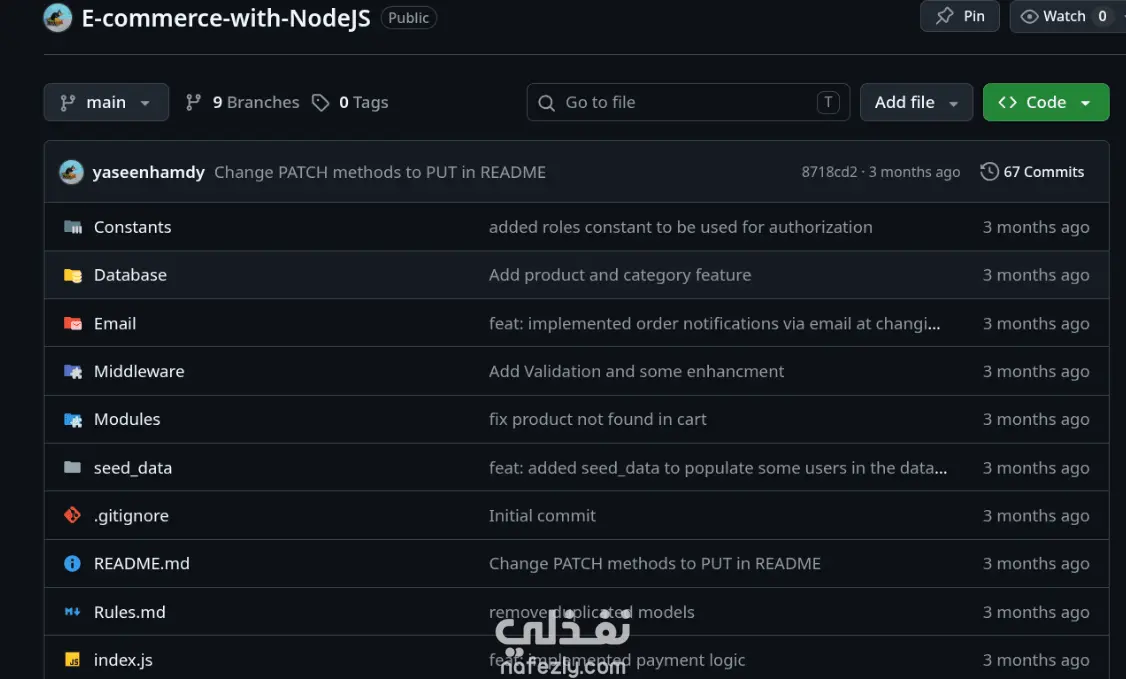Click the index.js JavaScript file icon

coord(73,660)
